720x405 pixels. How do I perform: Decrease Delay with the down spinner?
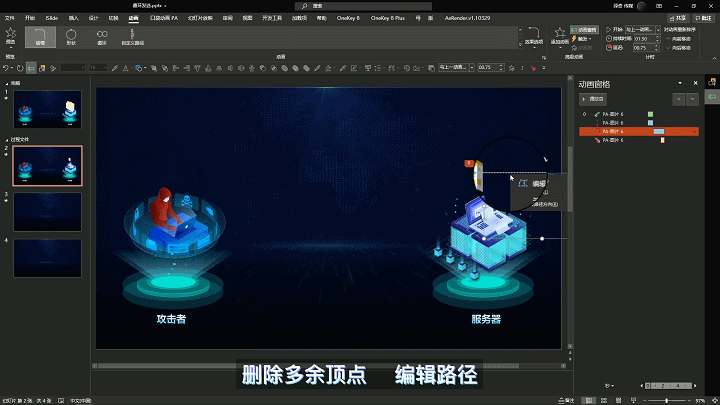tap(657, 49)
